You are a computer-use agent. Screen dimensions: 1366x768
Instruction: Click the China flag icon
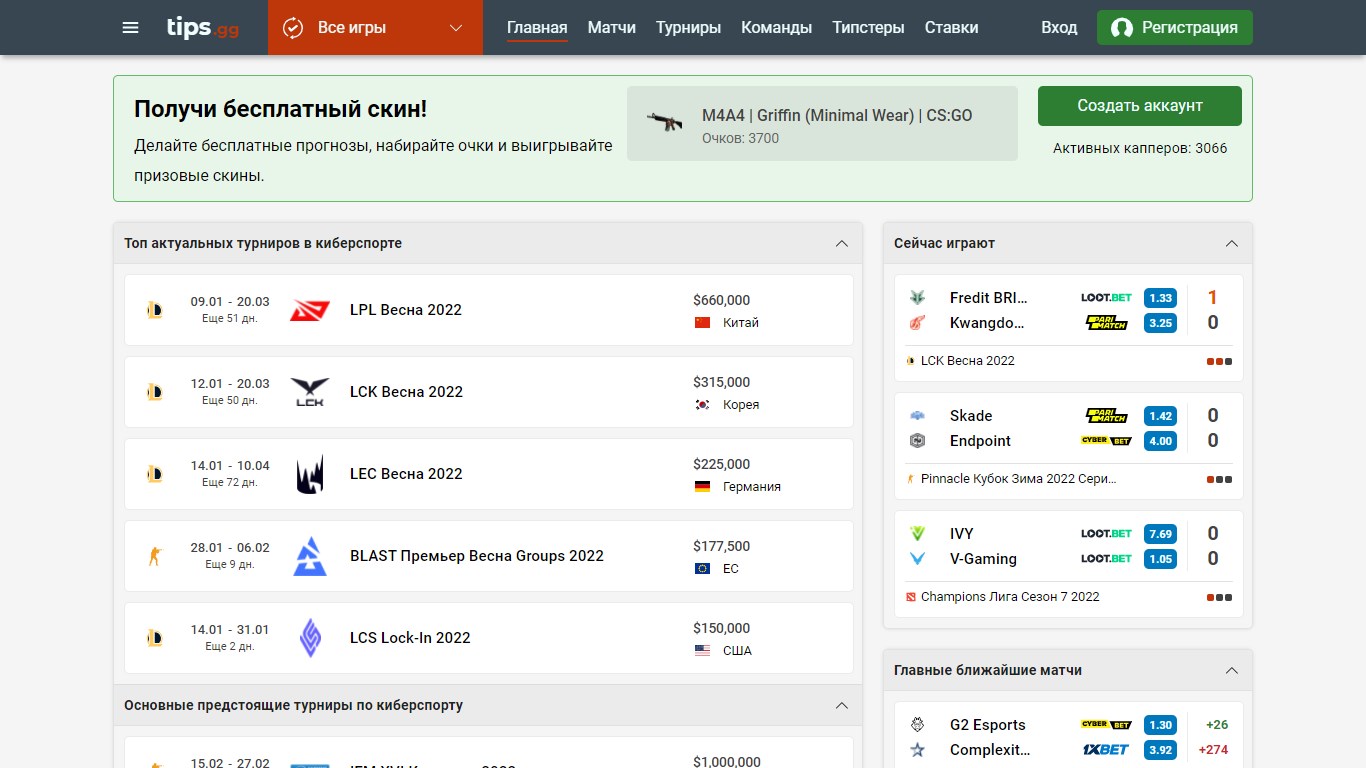[x=702, y=323]
